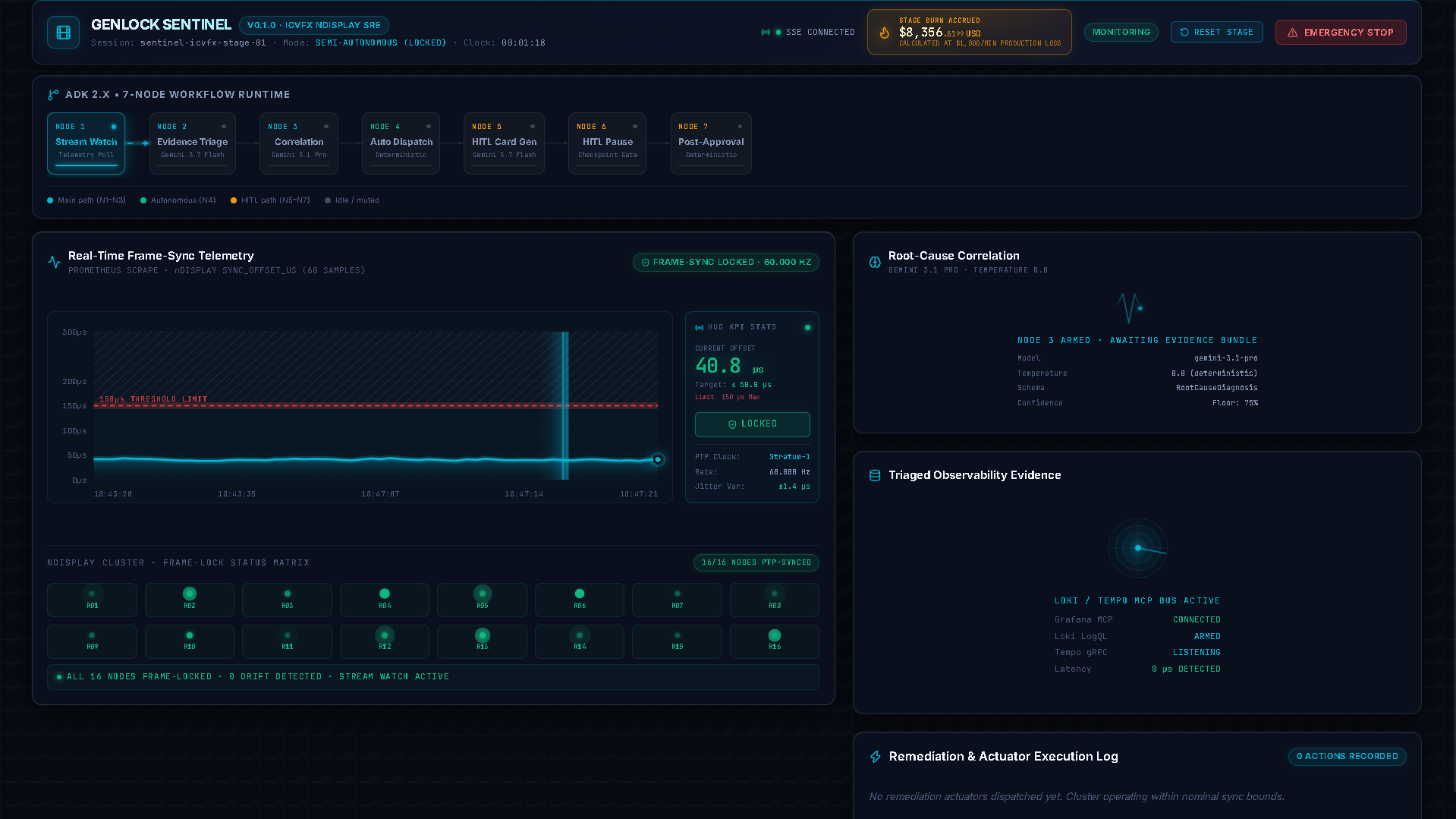The width and height of the screenshot is (1456, 819).
Task: Click the HITL path (N5–N7) legend entry
Action: coord(270,200)
